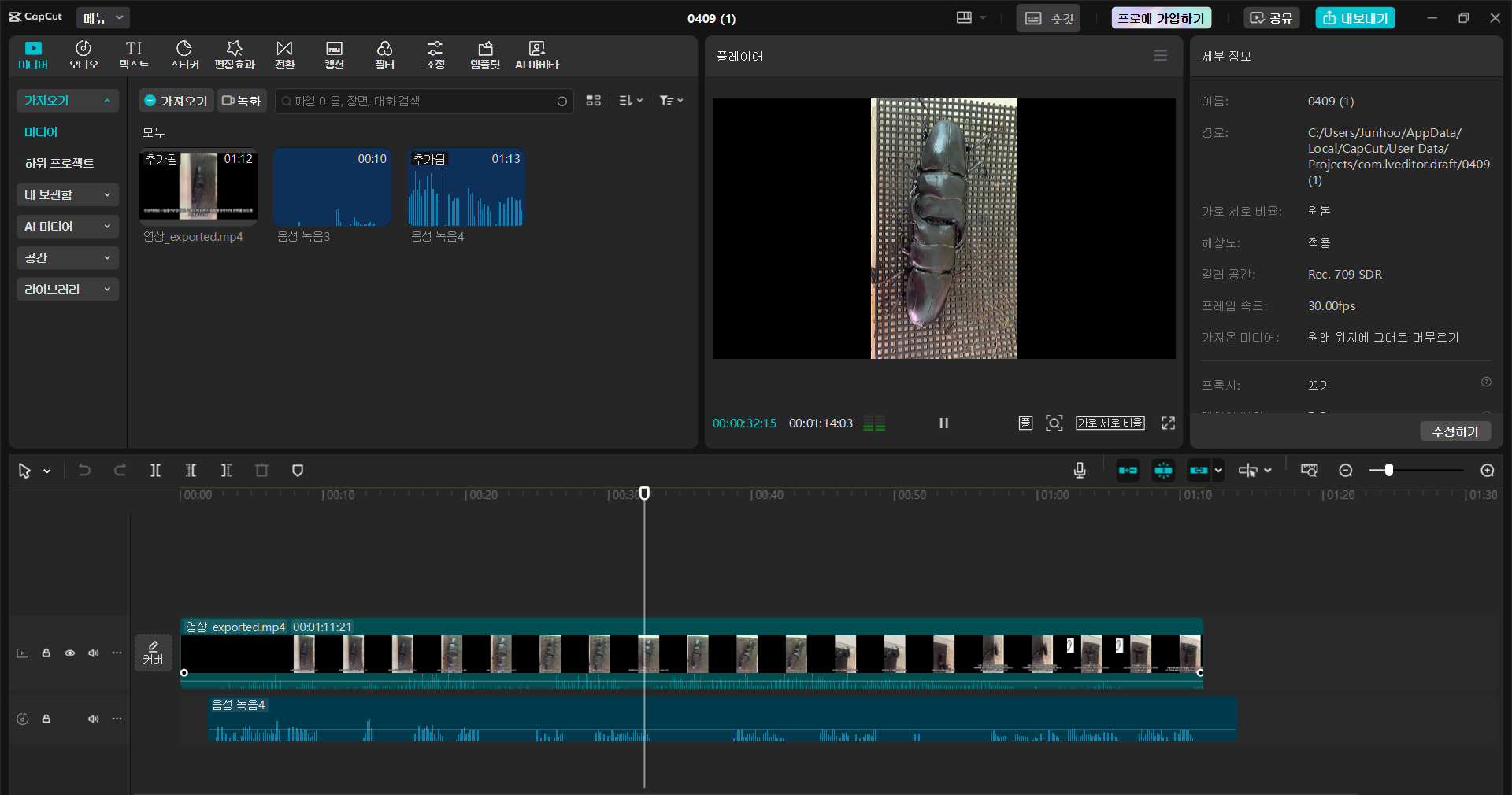Toggle main track magnet

(1128, 471)
